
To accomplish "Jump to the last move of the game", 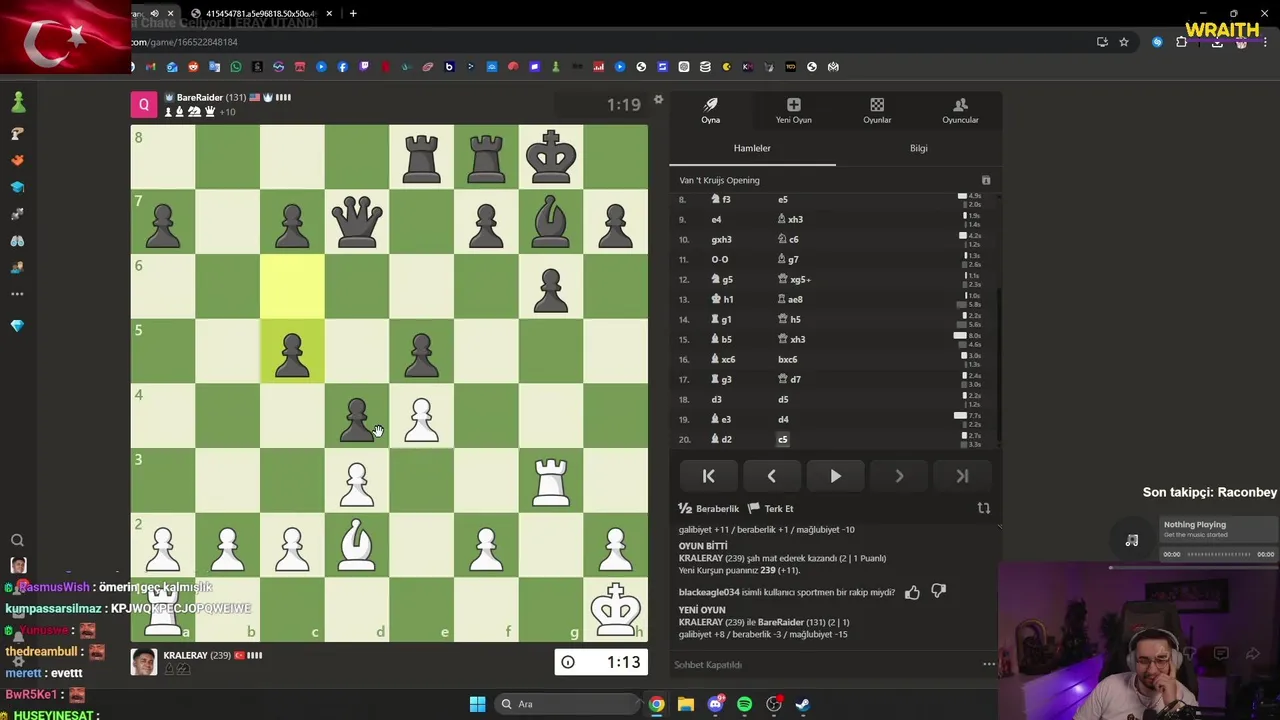I will [962, 477].
